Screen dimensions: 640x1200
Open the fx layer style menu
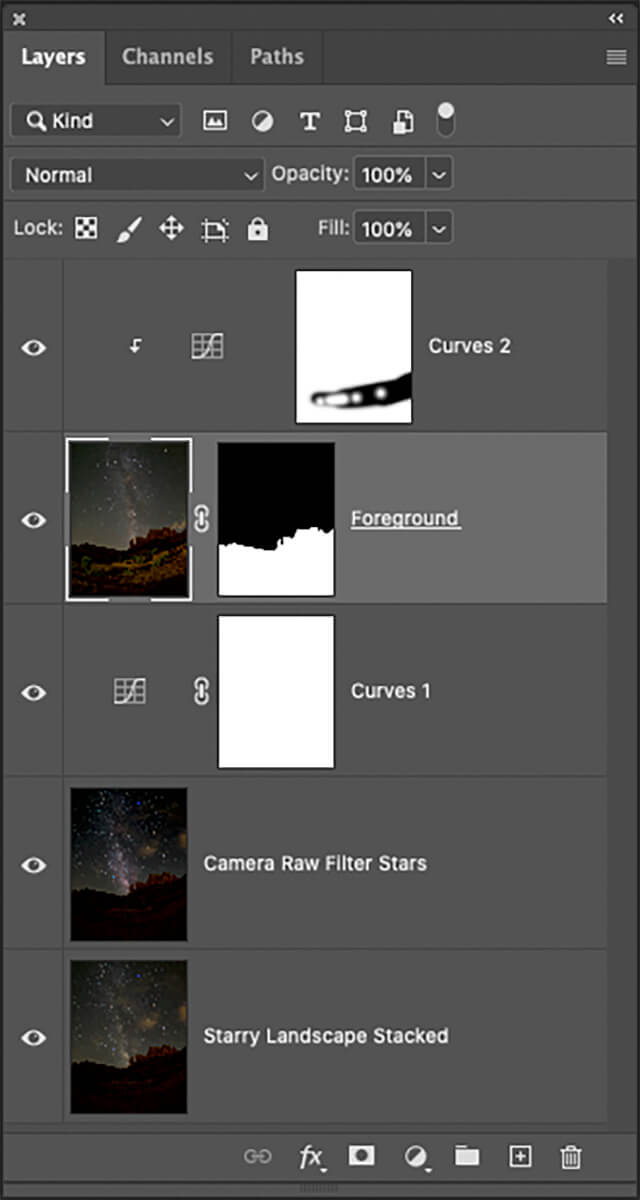pyautogui.click(x=311, y=1157)
